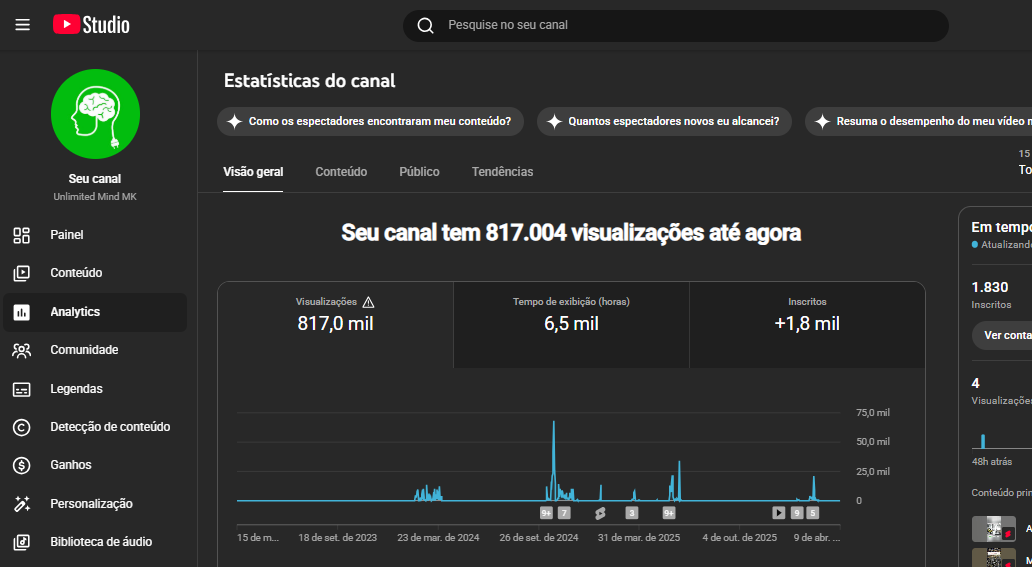Click the play-icon video chart marker
Viewport: 1032px width, 567px height.
(x=779, y=513)
